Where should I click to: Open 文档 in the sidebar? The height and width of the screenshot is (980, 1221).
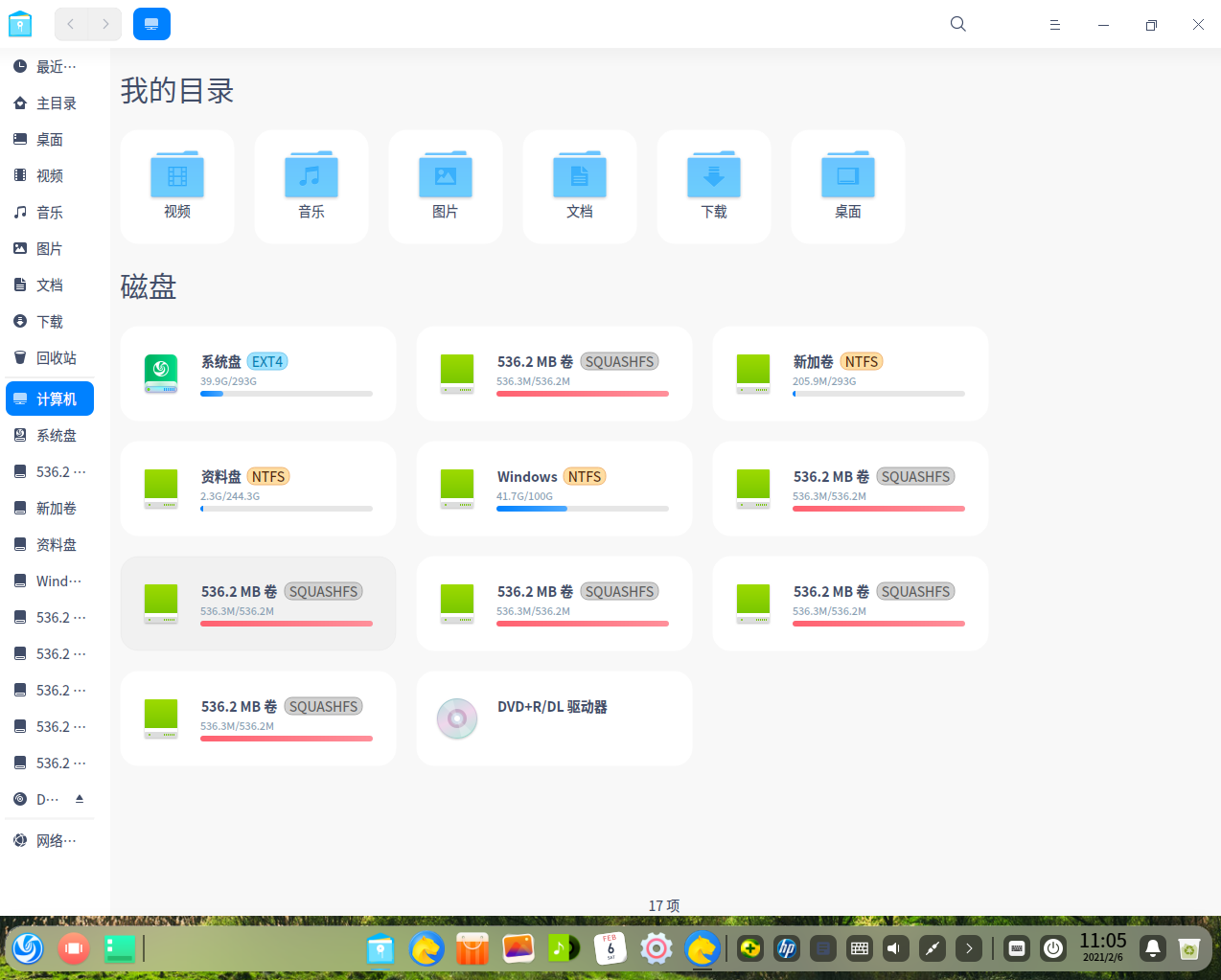tap(50, 285)
